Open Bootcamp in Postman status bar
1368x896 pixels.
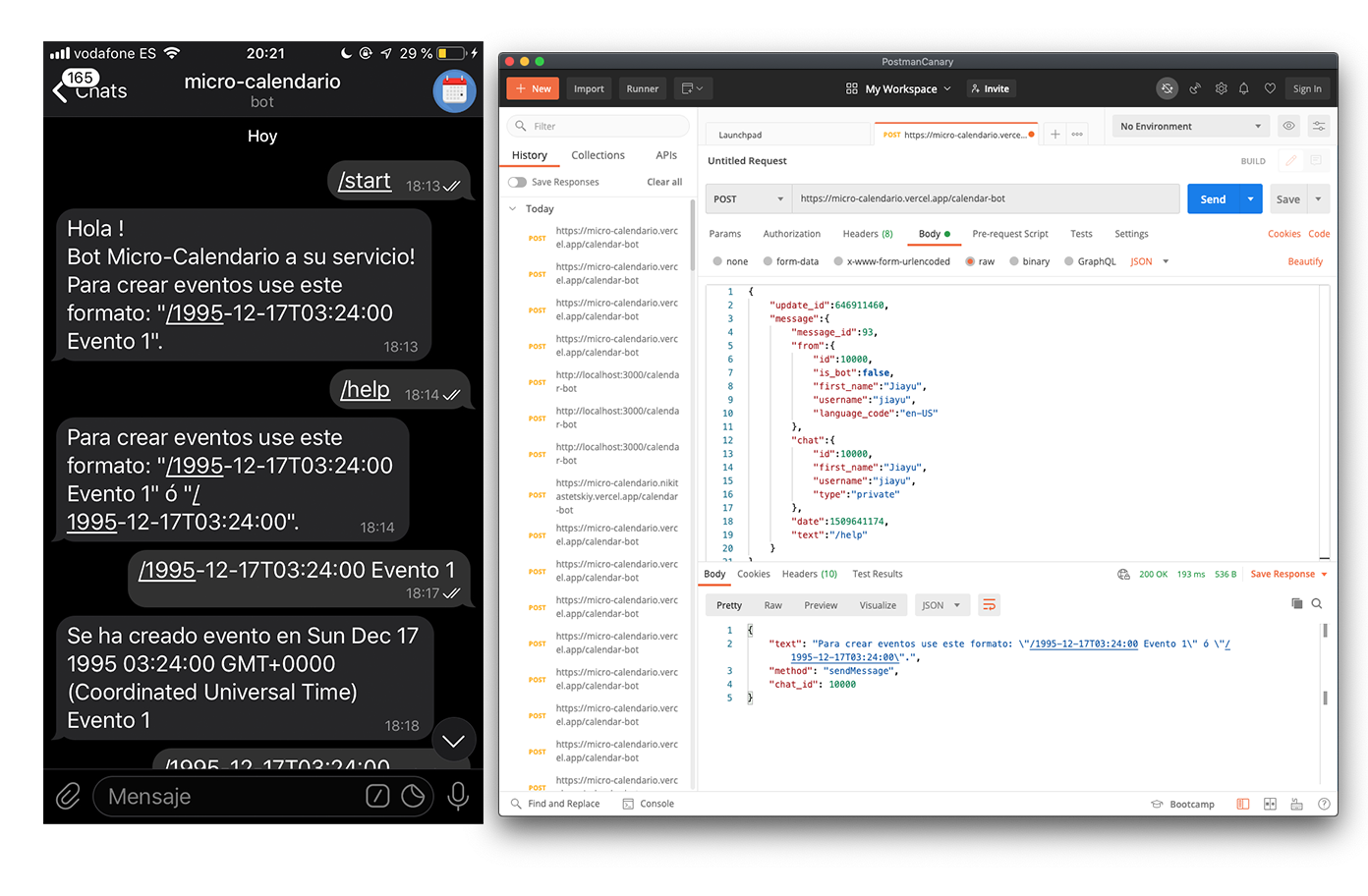click(1182, 804)
